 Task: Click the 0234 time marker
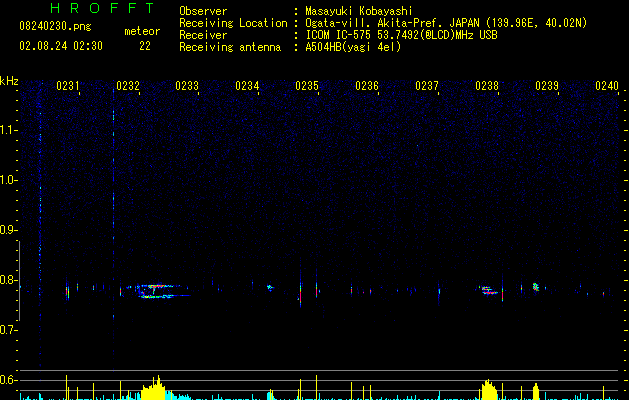pyautogui.click(x=247, y=86)
